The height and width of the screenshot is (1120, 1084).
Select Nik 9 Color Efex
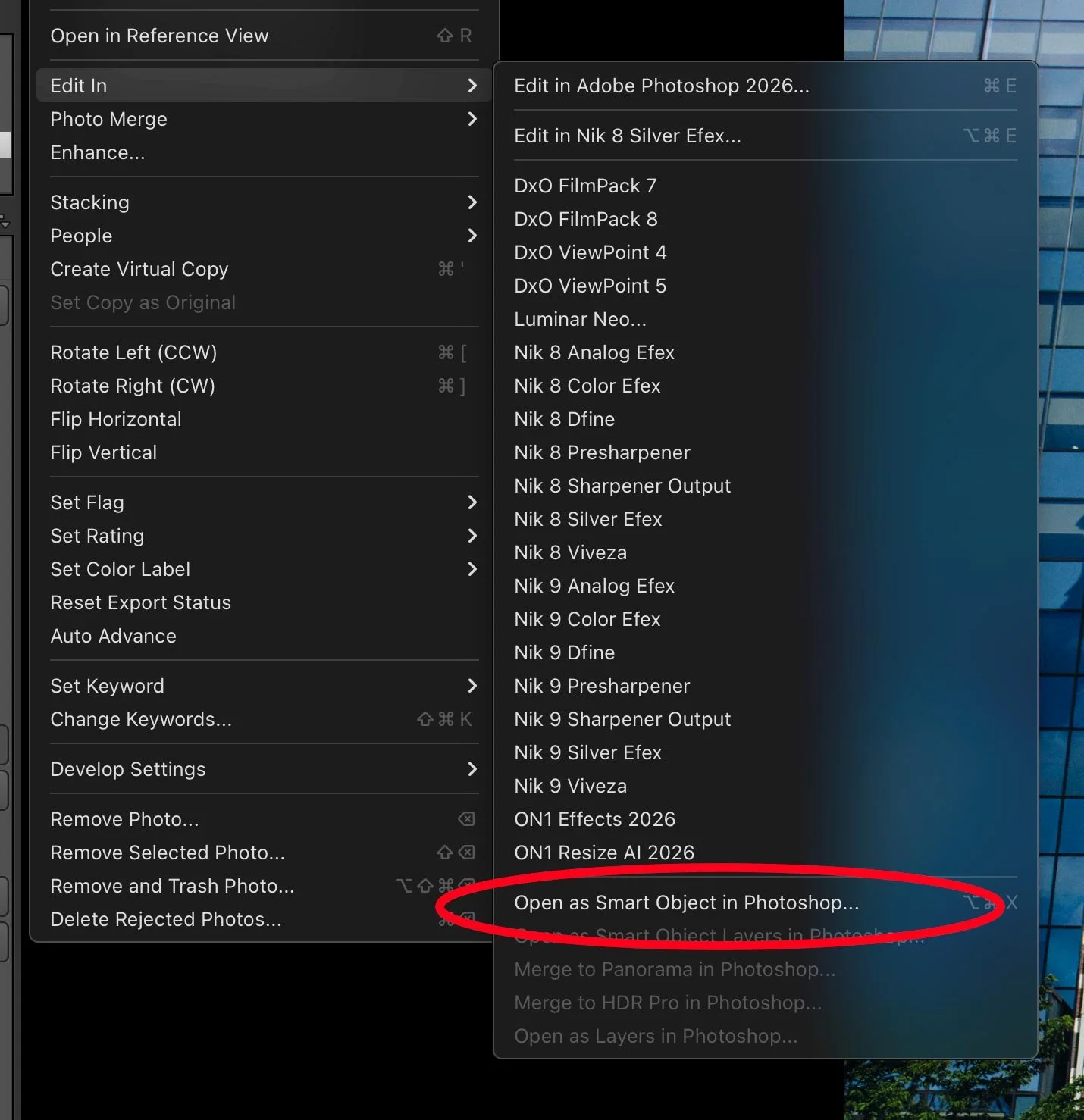[x=766, y=619]
